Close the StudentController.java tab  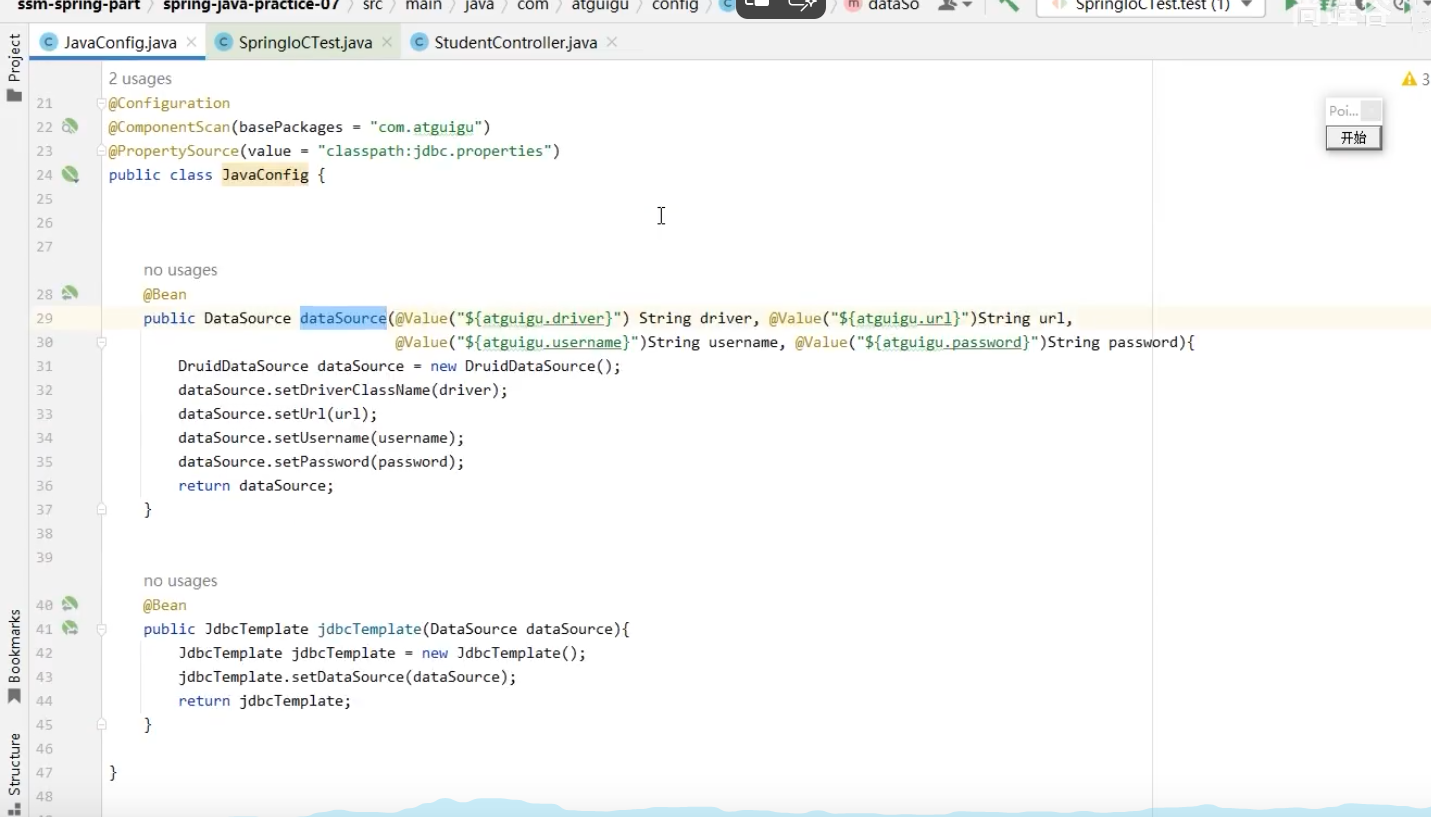pos(611,43)
